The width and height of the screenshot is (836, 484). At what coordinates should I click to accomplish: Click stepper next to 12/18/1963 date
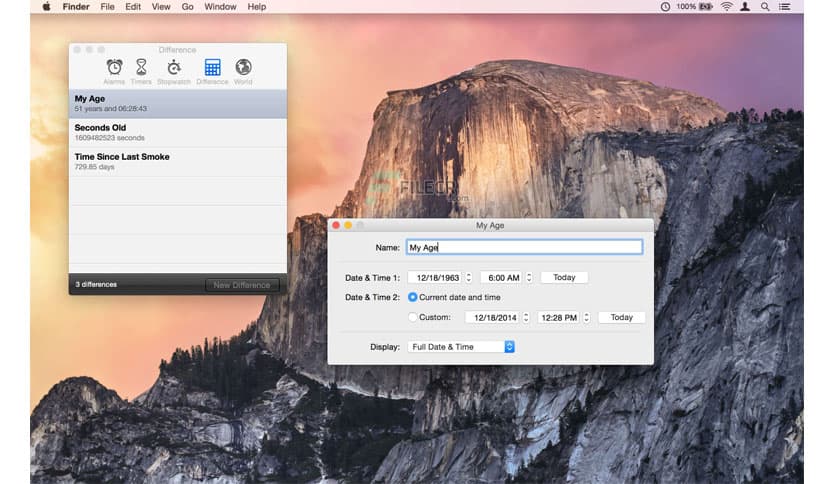469,277
